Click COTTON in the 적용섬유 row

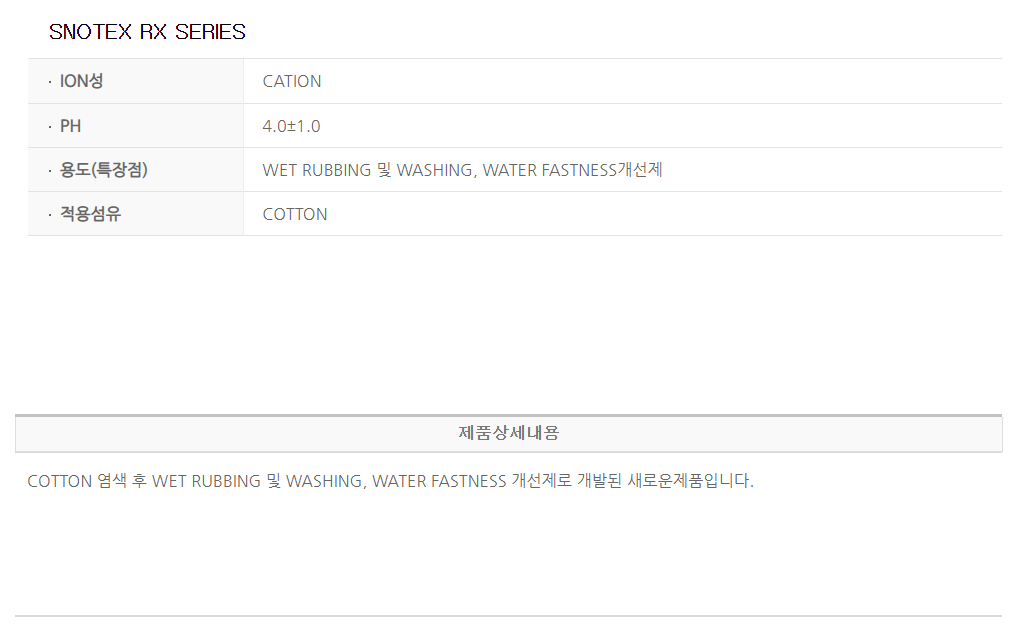click(x=295, y=214)
